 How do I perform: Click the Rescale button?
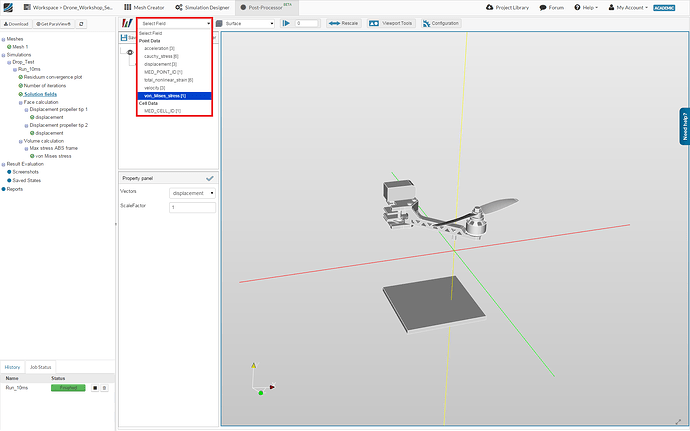point(345,23)
